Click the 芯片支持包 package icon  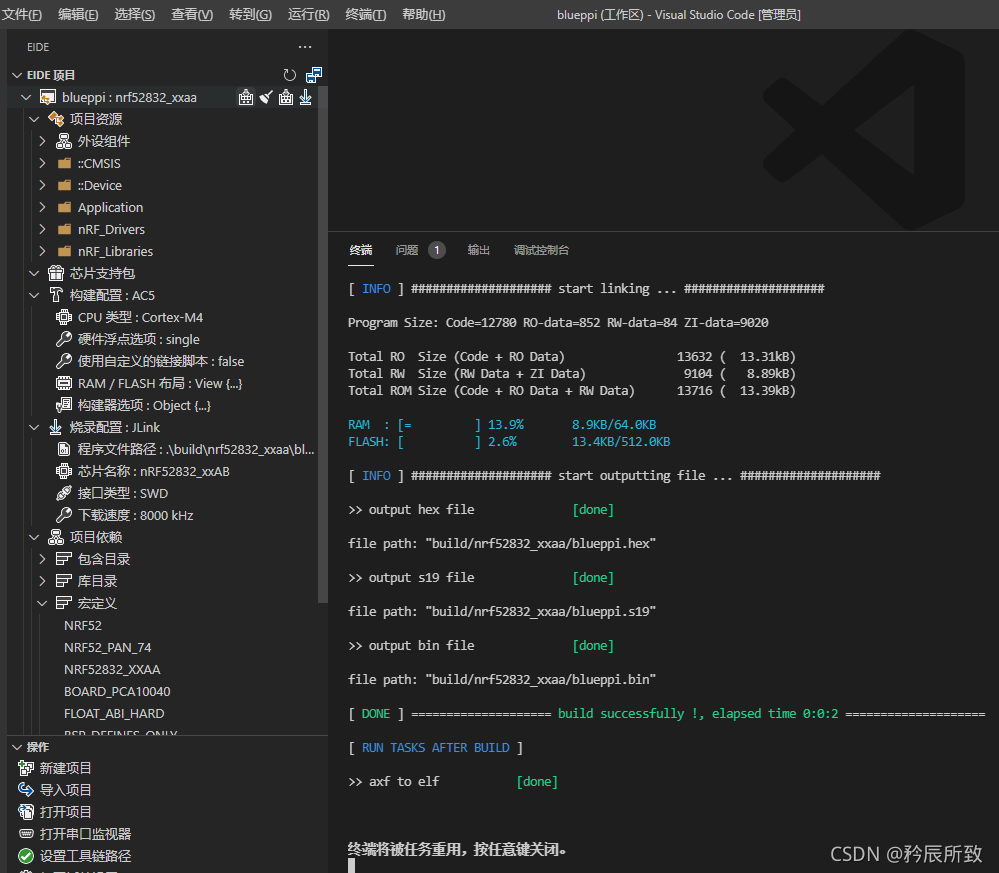[56, 273]
